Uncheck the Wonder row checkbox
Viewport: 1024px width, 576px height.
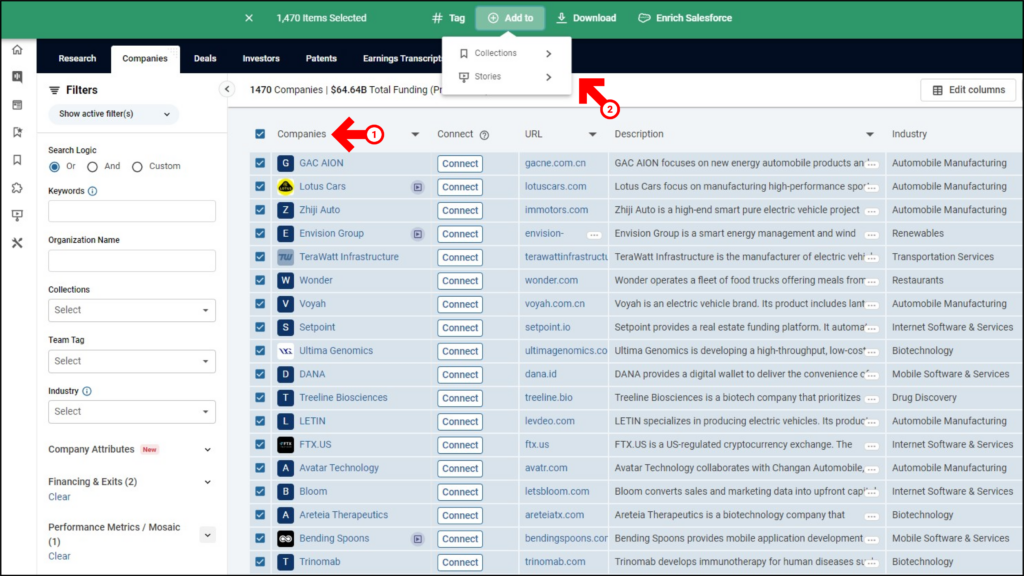(260, 280)
